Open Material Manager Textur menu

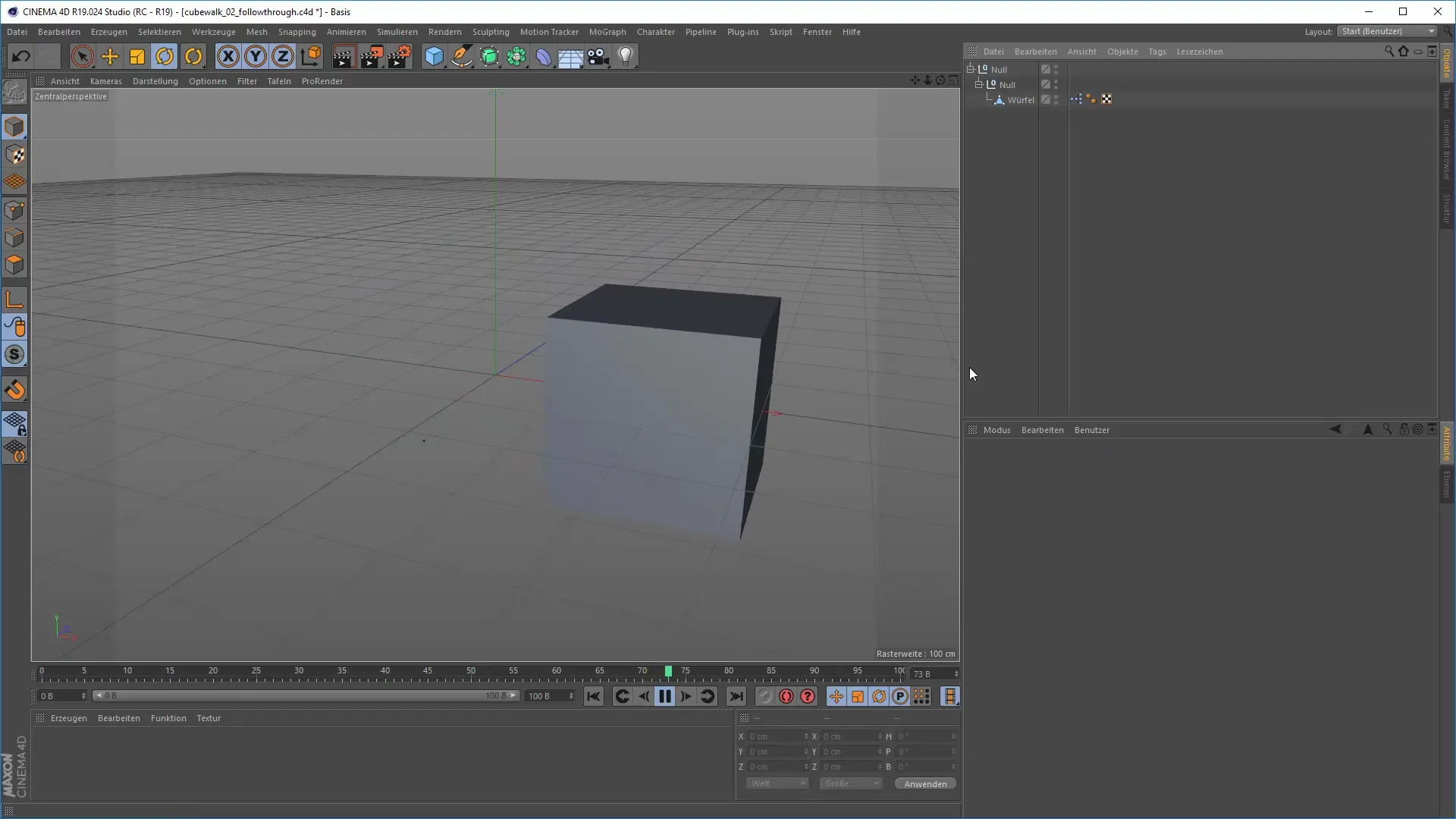(209, 718)
